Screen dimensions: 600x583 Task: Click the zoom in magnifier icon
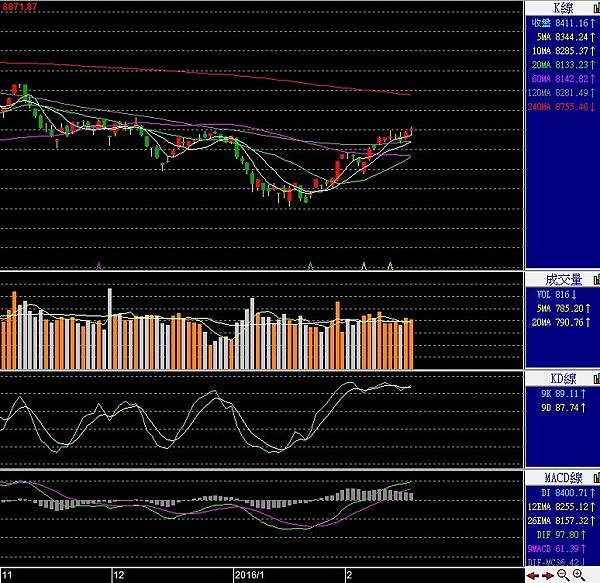click(579, 575)
